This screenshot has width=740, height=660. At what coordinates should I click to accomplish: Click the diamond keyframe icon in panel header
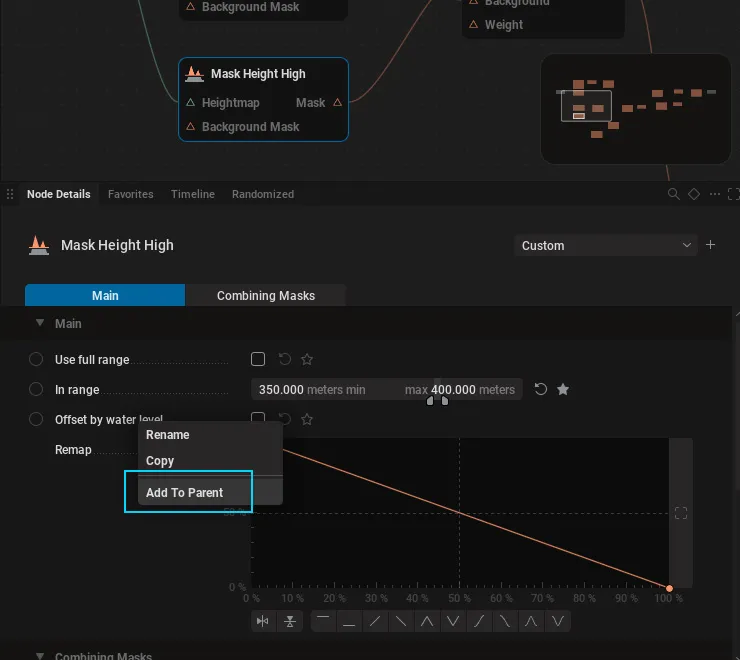click(694, 194)
